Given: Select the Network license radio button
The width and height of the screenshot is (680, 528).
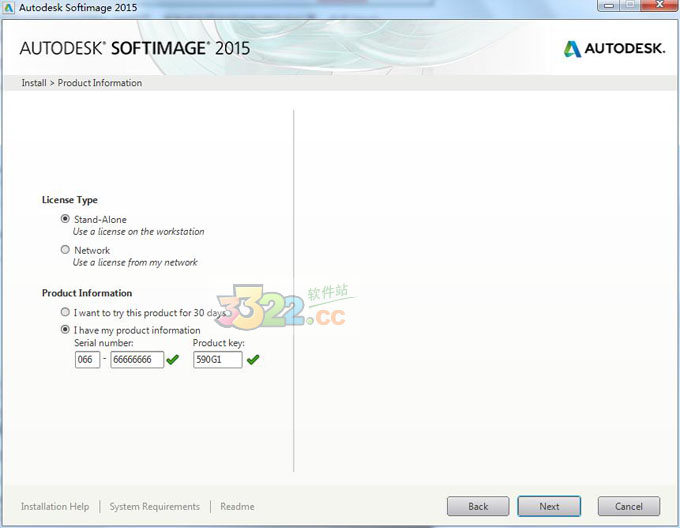Looking at the screenshot, I should 65,250.
